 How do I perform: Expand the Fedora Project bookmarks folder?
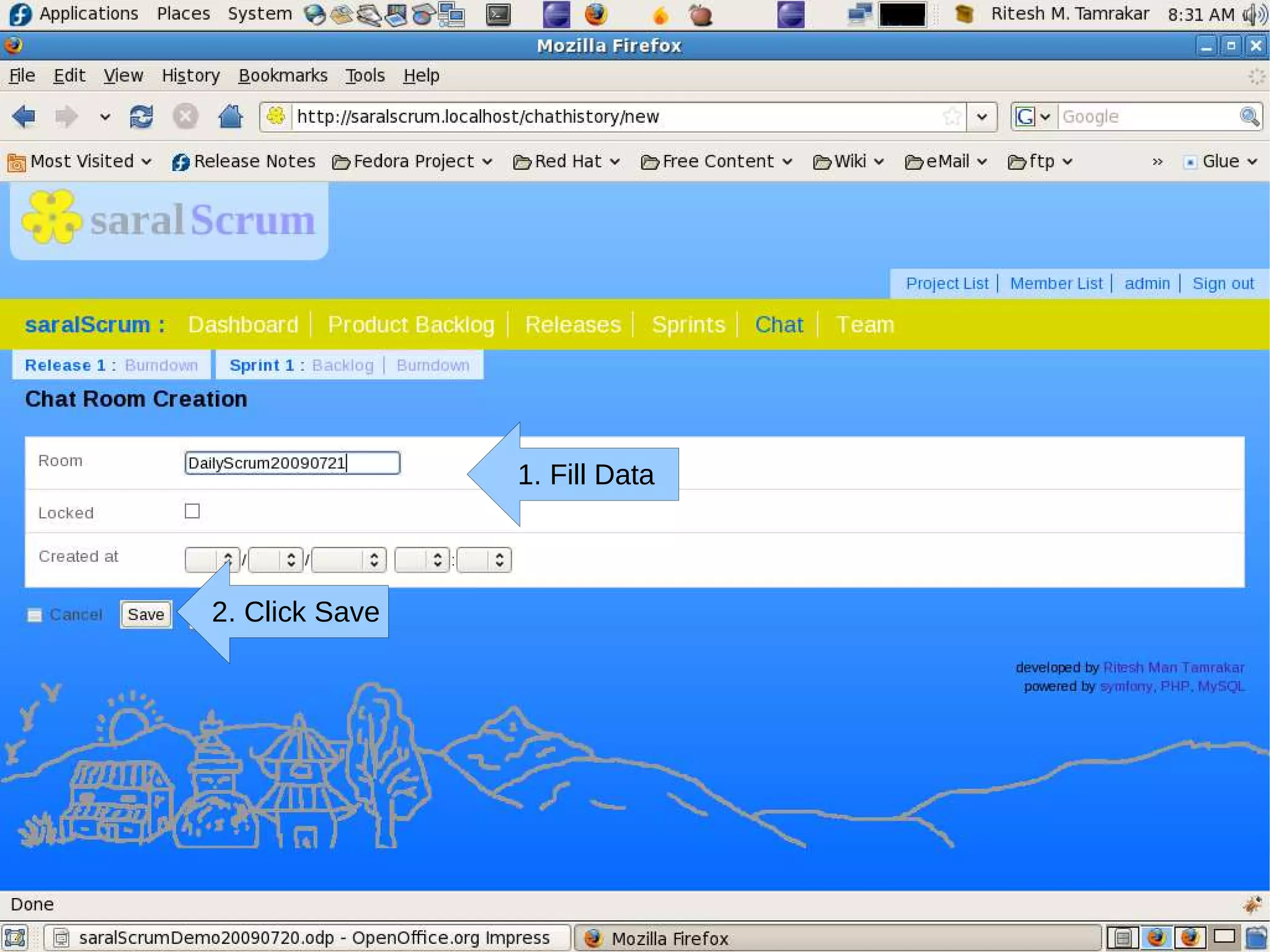[412, 161]
